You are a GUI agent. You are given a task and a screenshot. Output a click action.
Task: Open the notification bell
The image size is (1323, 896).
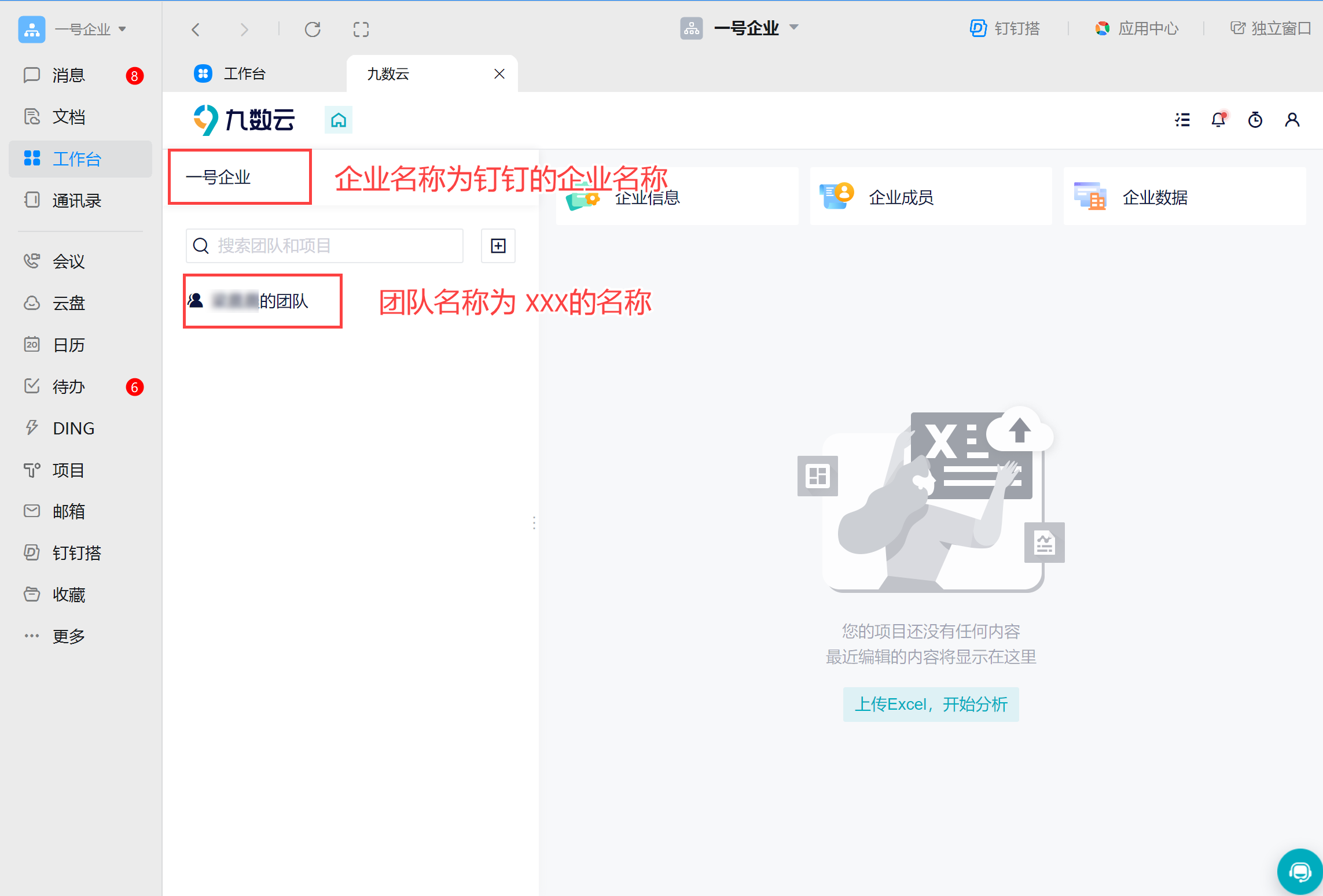pos(1218,120)
